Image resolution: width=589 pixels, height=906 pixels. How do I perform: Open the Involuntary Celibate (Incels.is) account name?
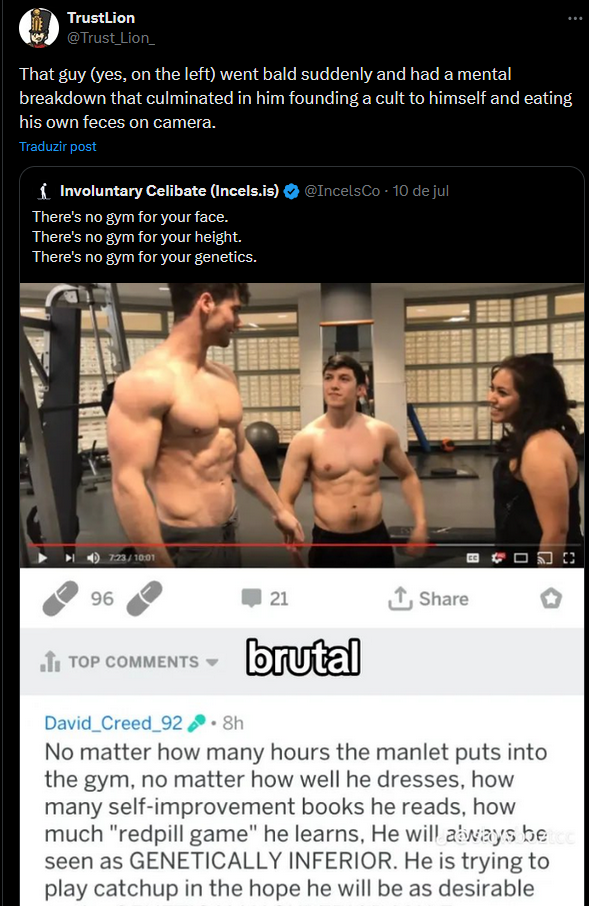coord(169,191)
